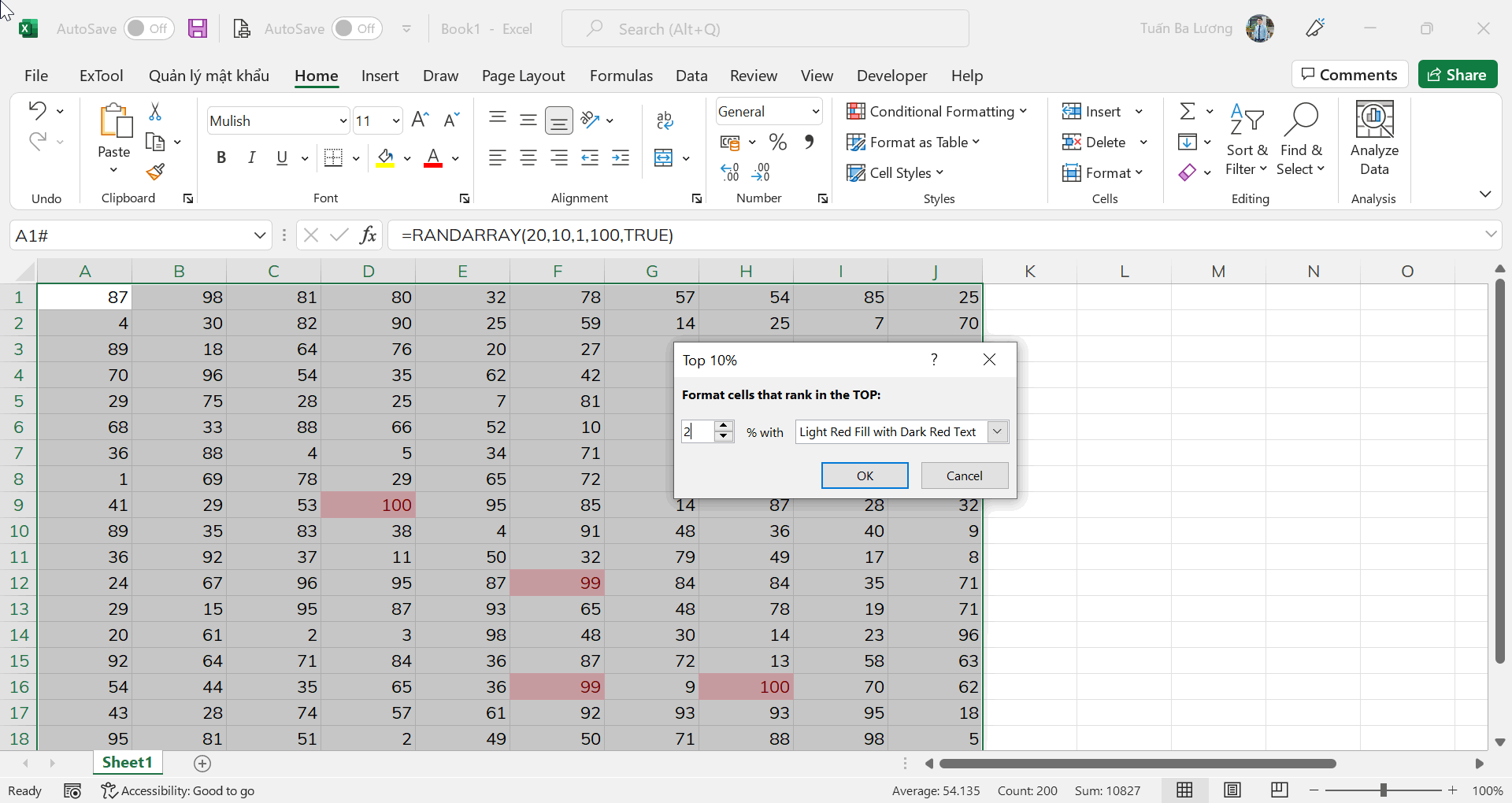Click the AutoSum sigma icon
1512x803 pixels.
1188,111
